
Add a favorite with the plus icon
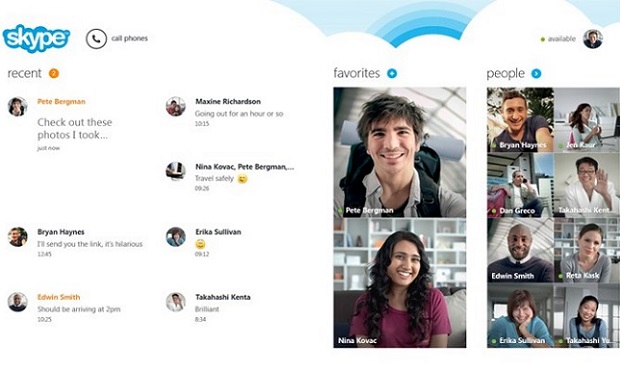(x=391, y=73)
